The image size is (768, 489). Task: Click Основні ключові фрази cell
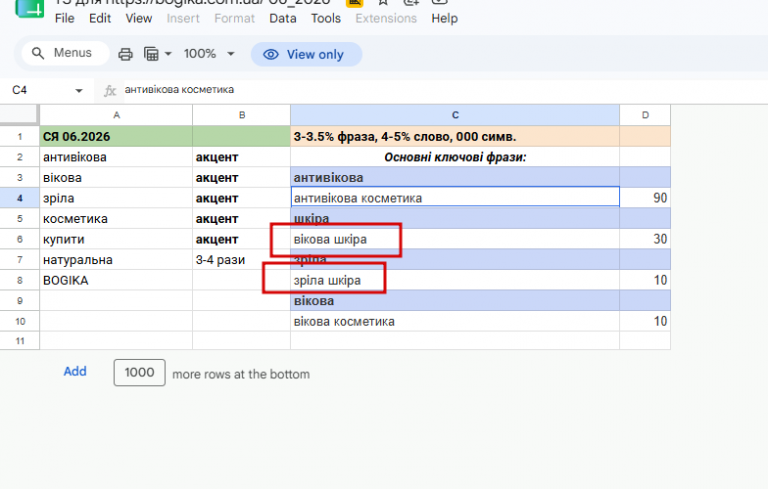coord(455,157)
